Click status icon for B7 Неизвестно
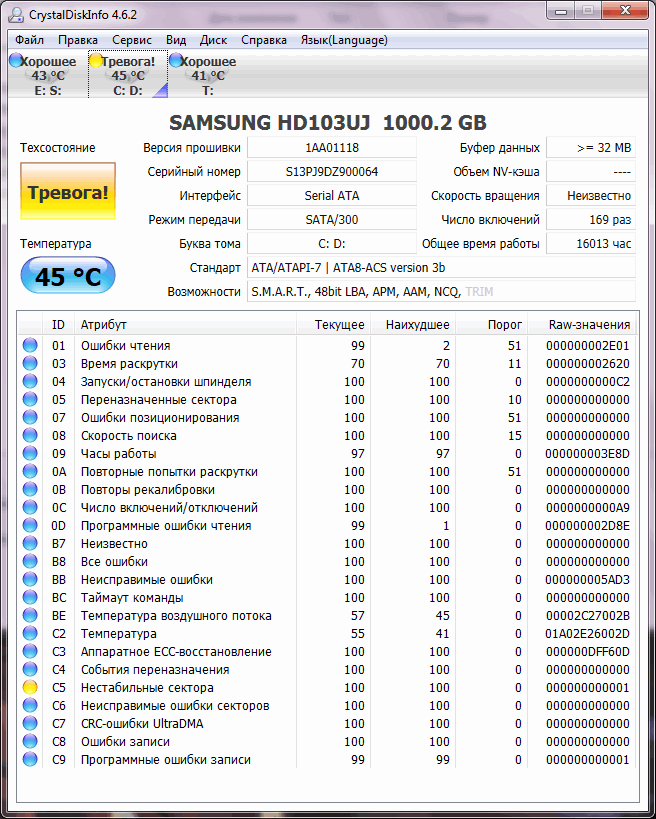 point(30,543)
